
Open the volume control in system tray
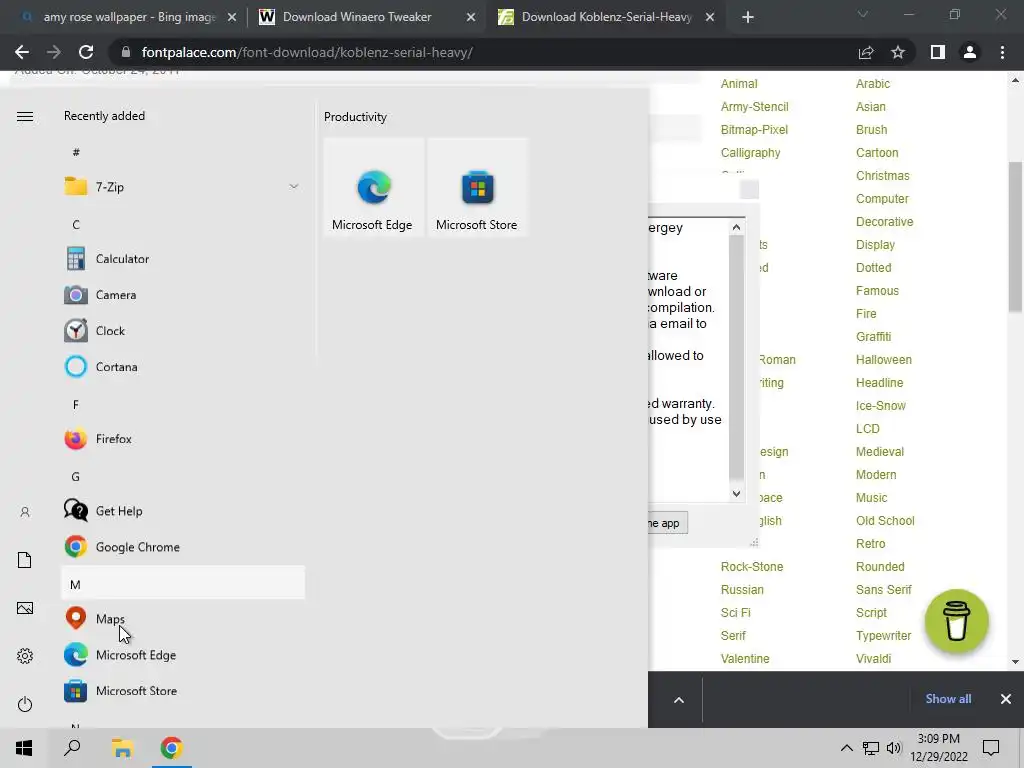[x=894, y=748]
